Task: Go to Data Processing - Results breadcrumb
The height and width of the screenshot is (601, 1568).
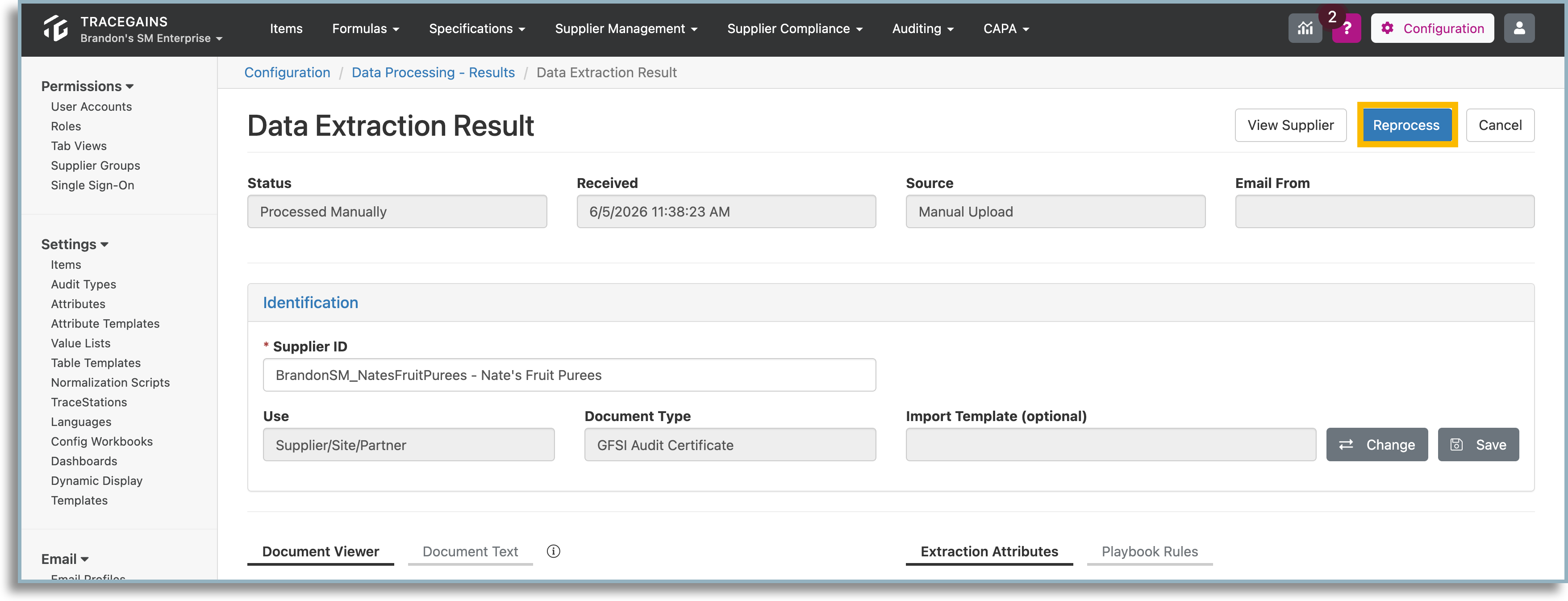Action: (433, 72)
